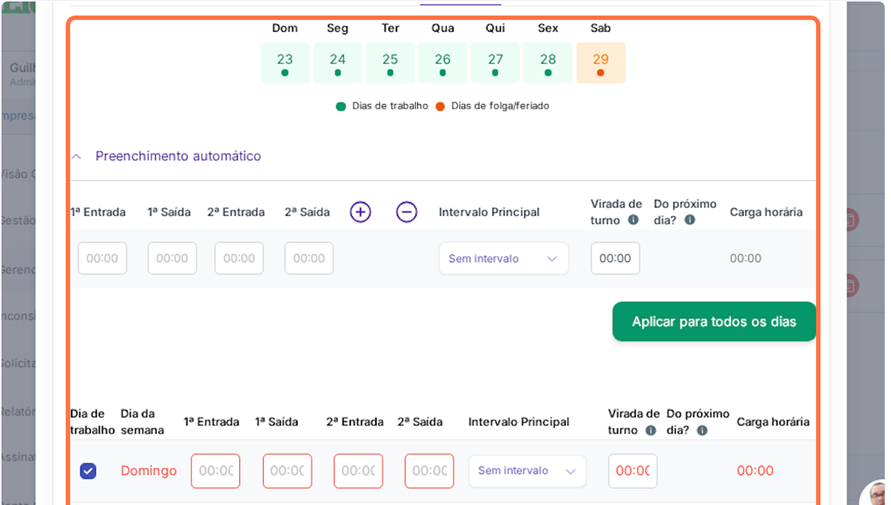Click Friday 28 in the week strip
The height and width of the screenshot is (505, 891).
[548, 63]
